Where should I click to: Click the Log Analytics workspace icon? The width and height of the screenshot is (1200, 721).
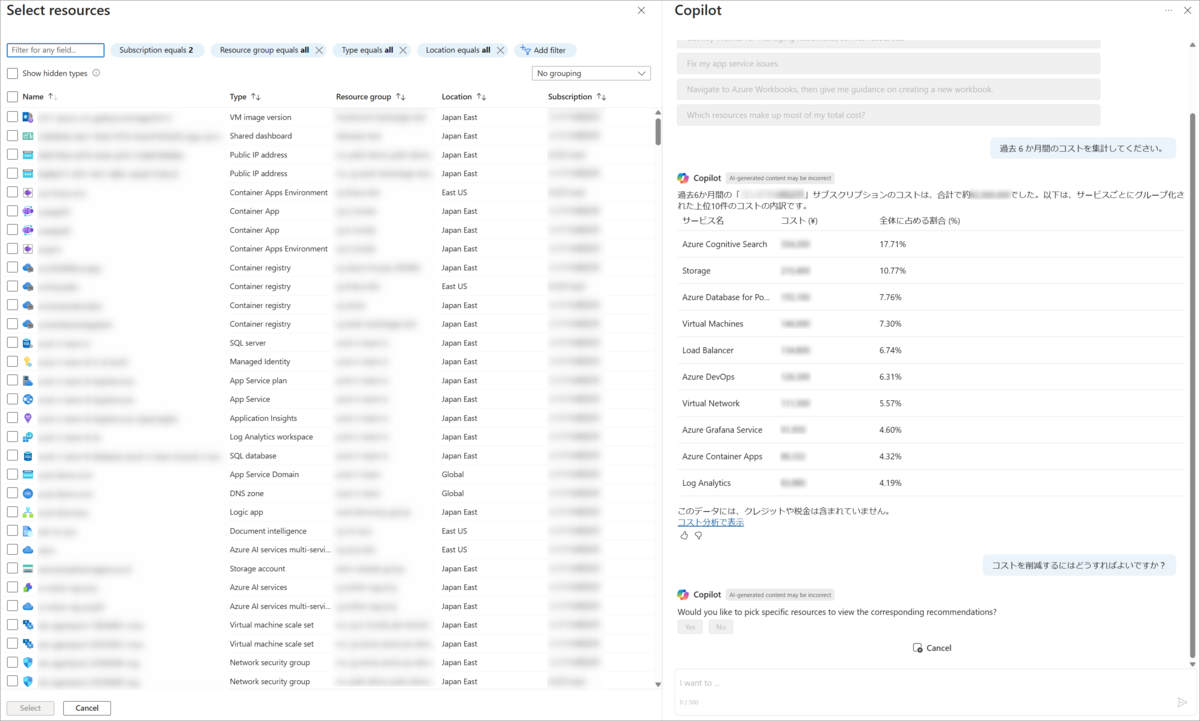coord(28,437)
